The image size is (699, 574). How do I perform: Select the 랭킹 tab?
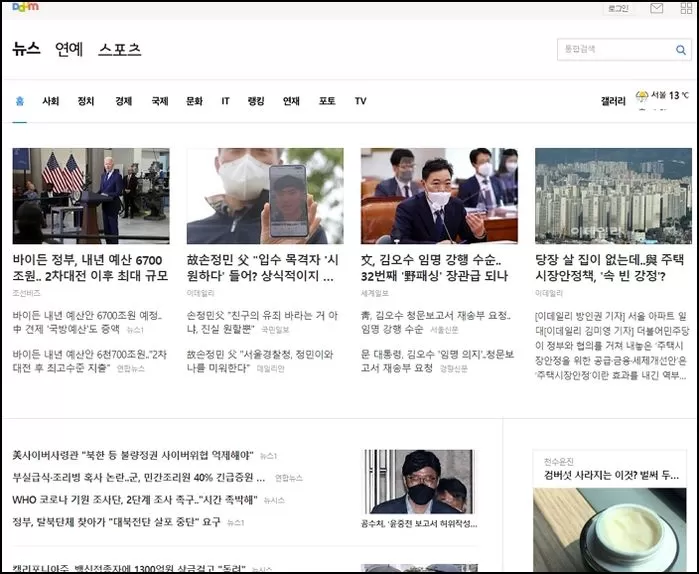point(256,101)
